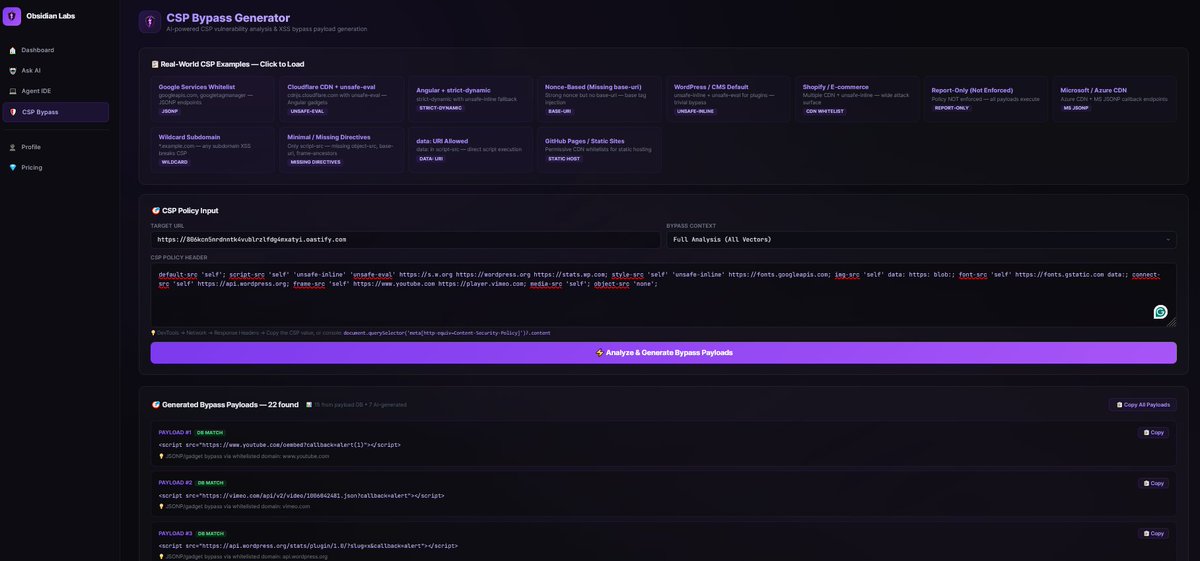Click the green Grammarly icon in policy textarea
Screen dimensions: 1200x561
tap(1160, 312)
